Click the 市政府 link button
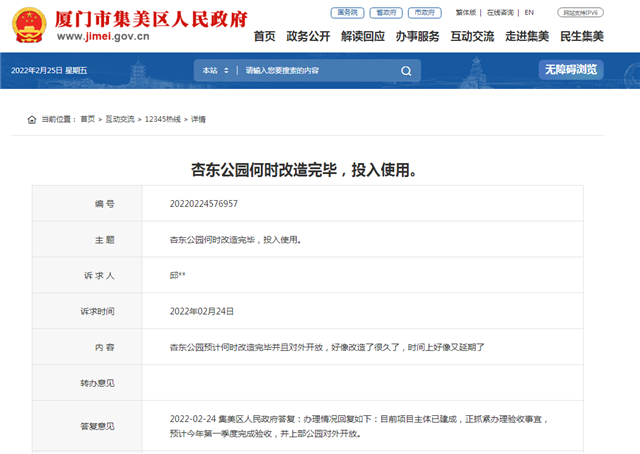The height and width of the screenshot is (454, 640). 424,13
